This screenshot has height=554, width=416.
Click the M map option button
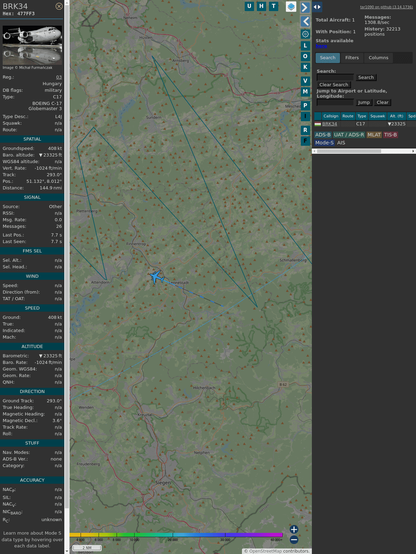click(x=305, y=92)
